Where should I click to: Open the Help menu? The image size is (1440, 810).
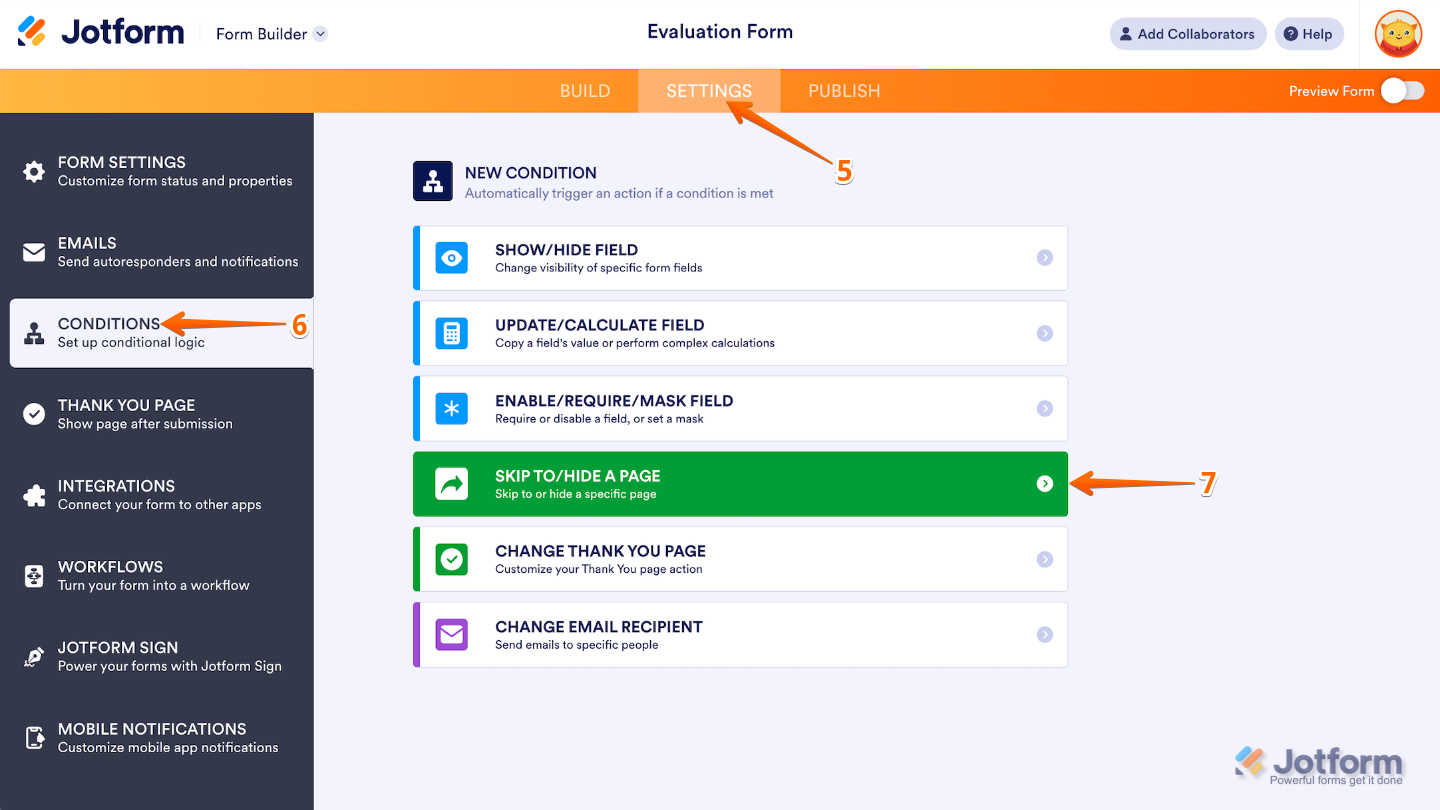pyautogui.click(x=1309, y=33)
